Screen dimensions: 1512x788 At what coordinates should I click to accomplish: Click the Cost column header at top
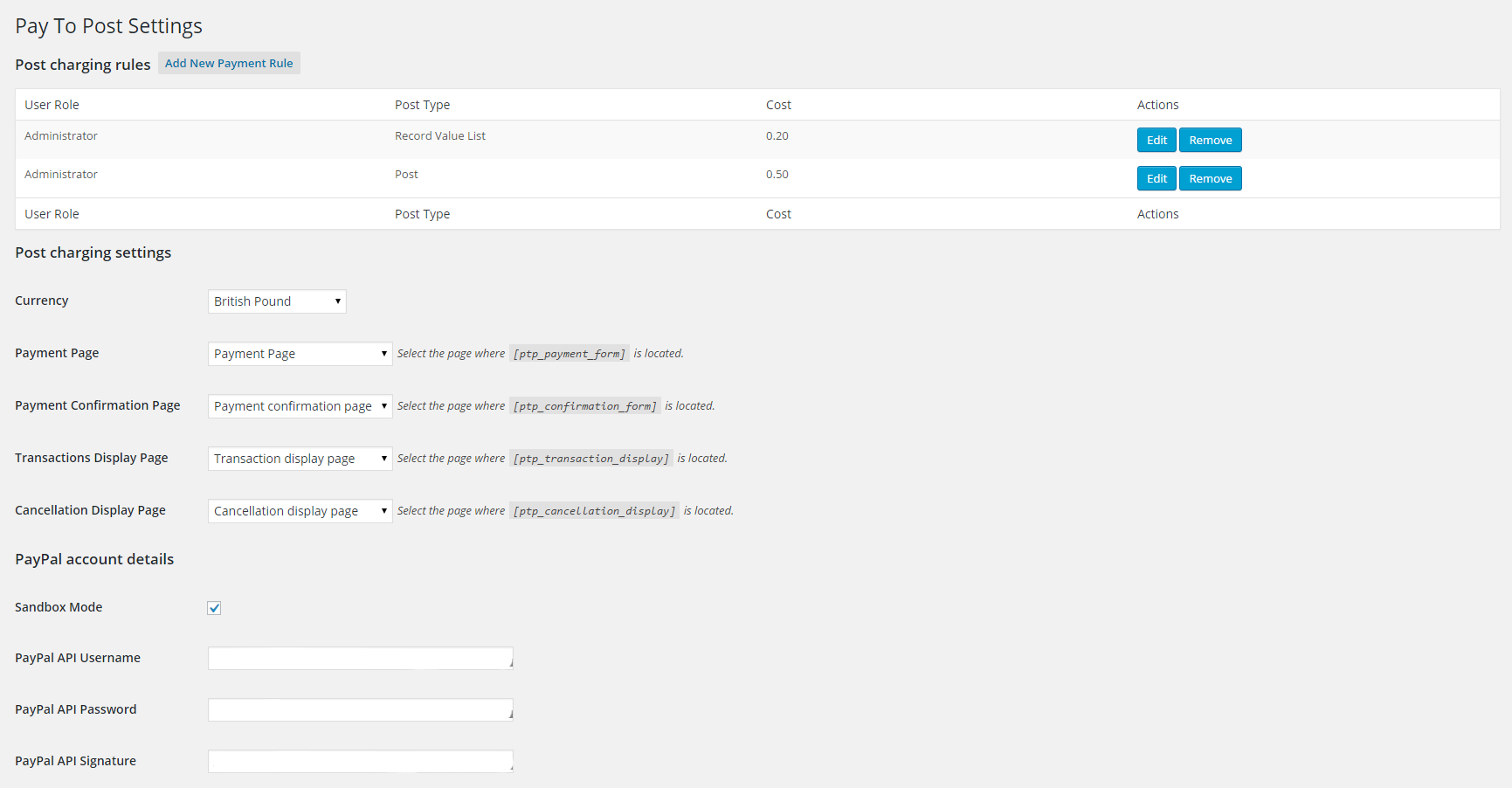click(778, 105)
